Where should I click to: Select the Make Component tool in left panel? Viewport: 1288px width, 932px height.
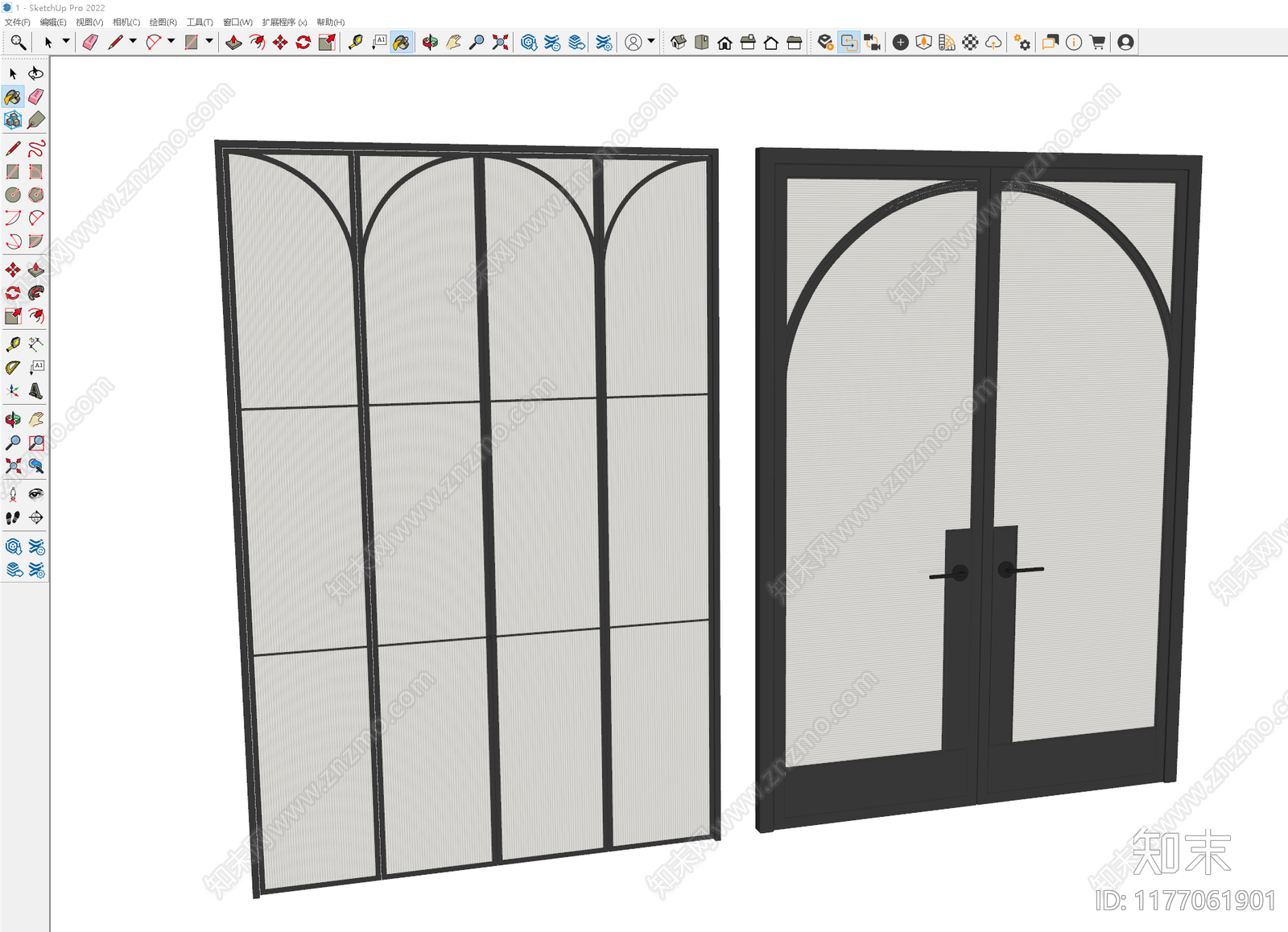coord(13,120)
